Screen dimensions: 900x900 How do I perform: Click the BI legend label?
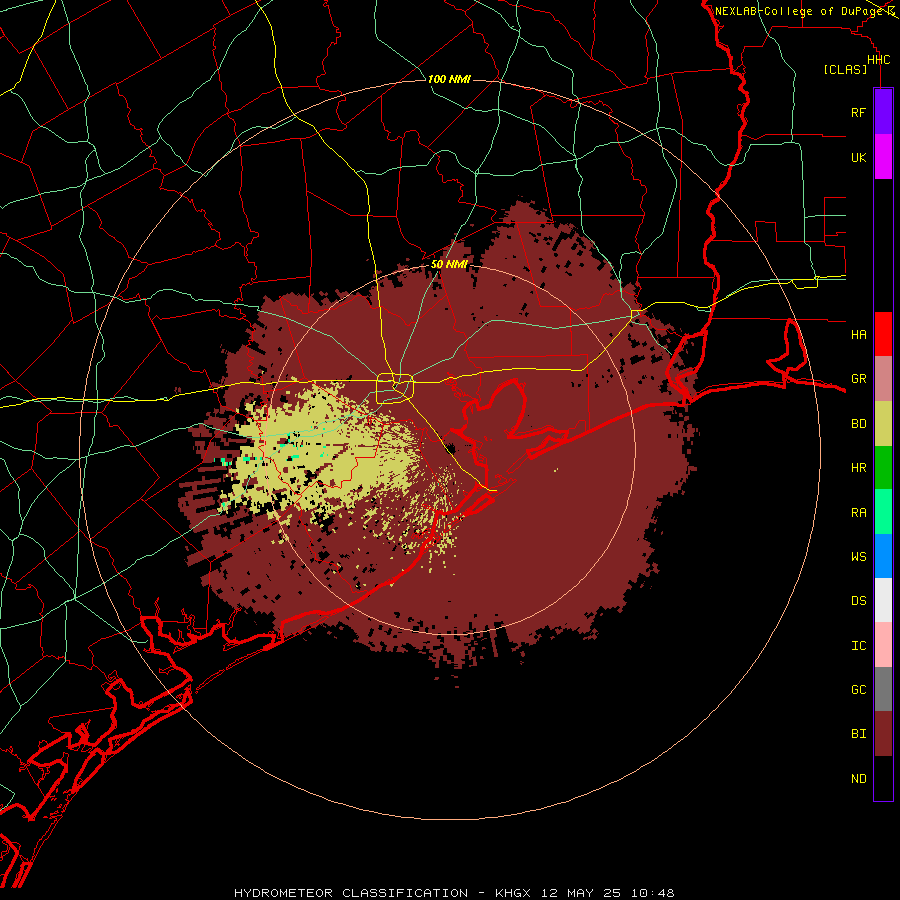858,734
